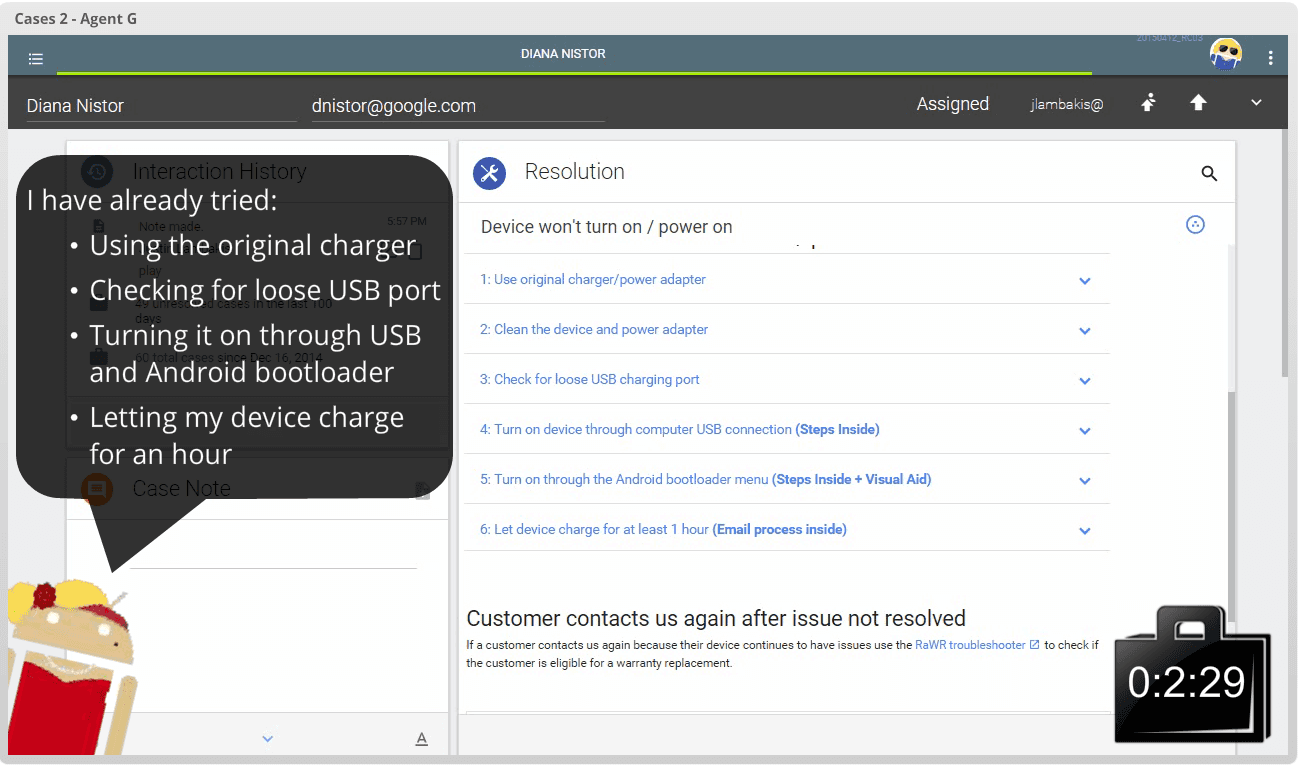Click the walking-person assign icon
1298x767 pixels.
[1148, 103]
